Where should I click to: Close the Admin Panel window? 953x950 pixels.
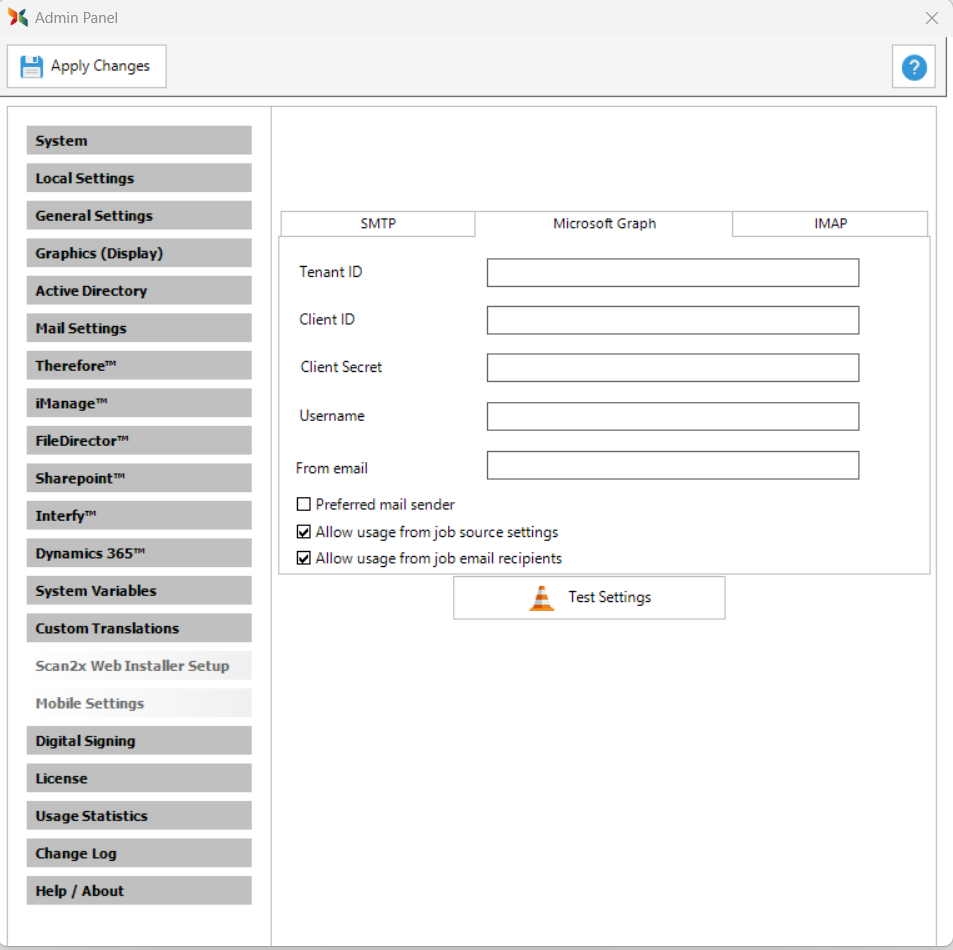931,18
